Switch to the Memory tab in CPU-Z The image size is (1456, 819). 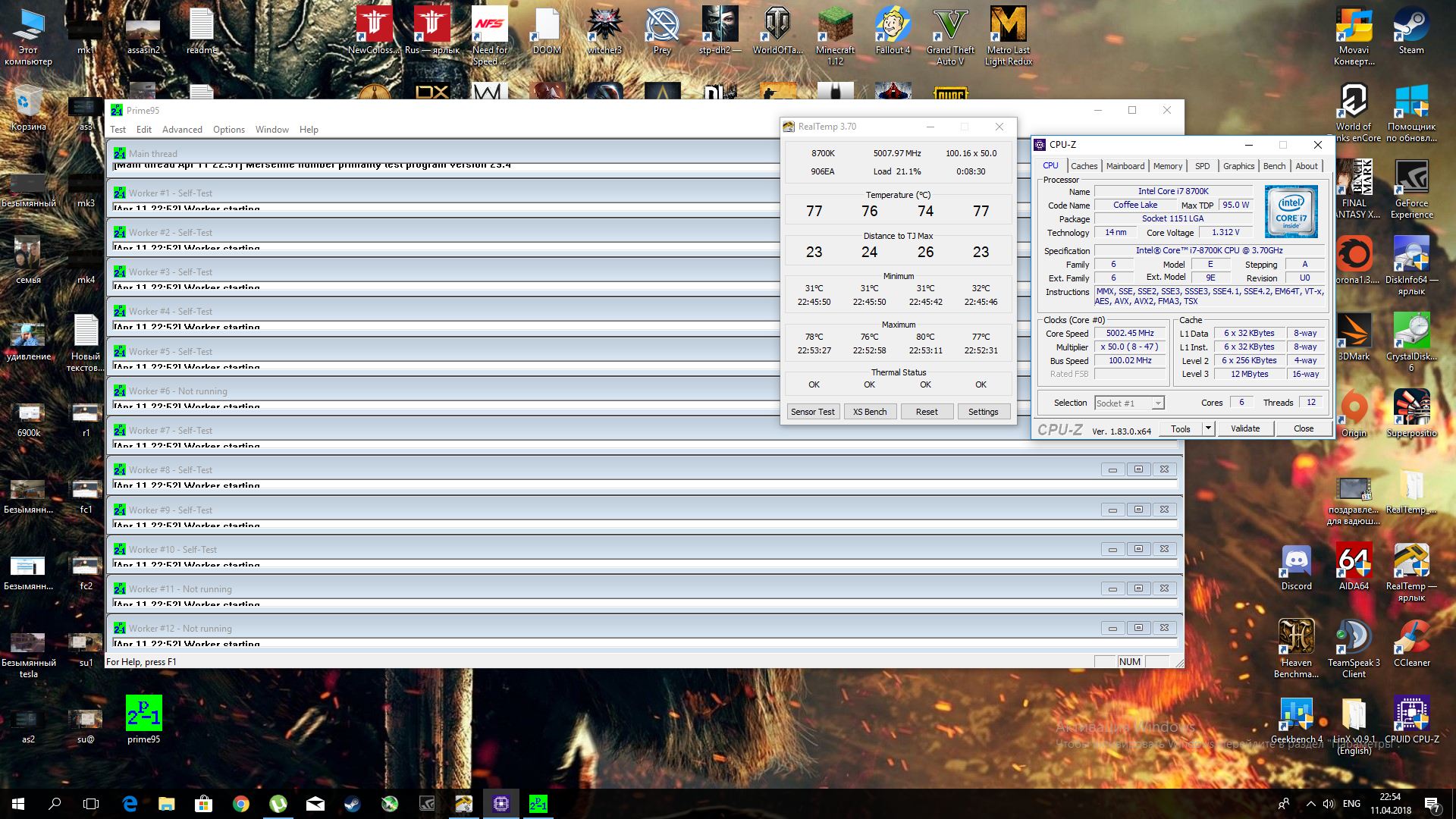1167,166
